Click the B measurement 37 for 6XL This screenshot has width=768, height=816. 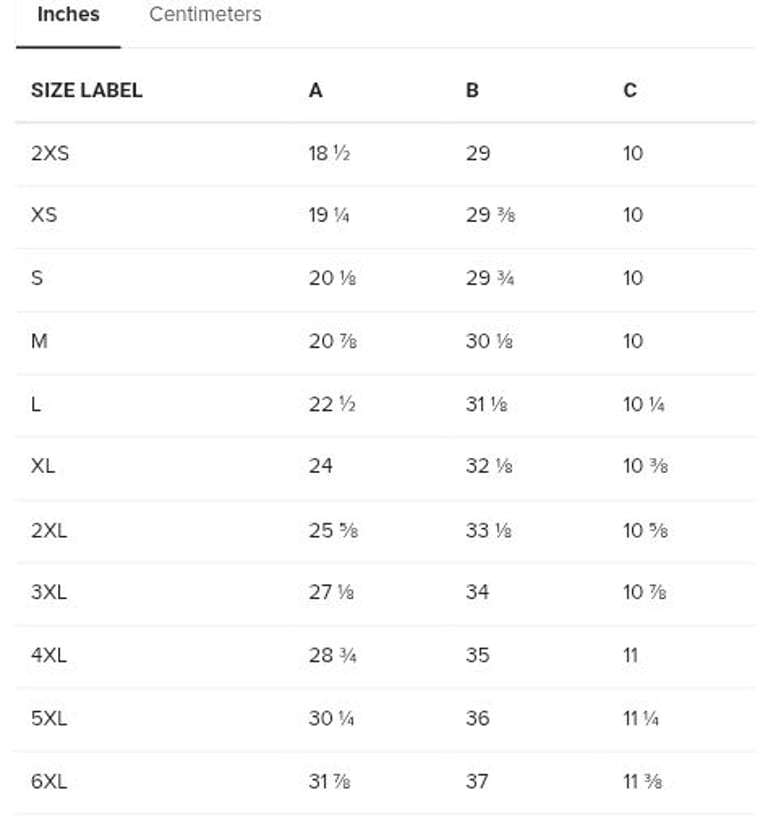tap(477, 781)
